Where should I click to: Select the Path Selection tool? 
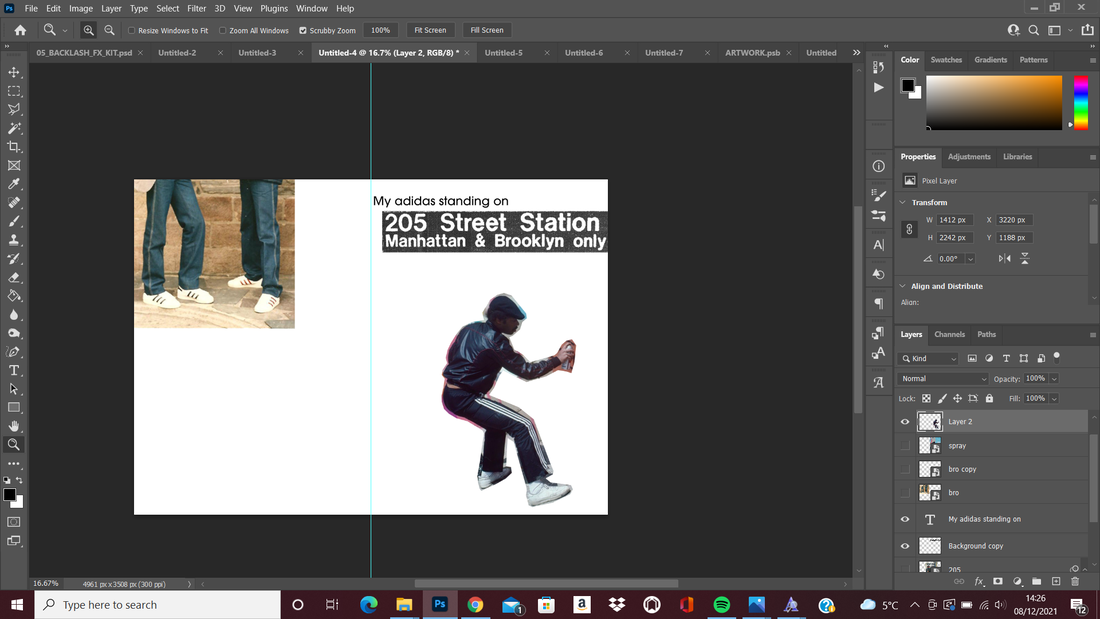(14, 389)
